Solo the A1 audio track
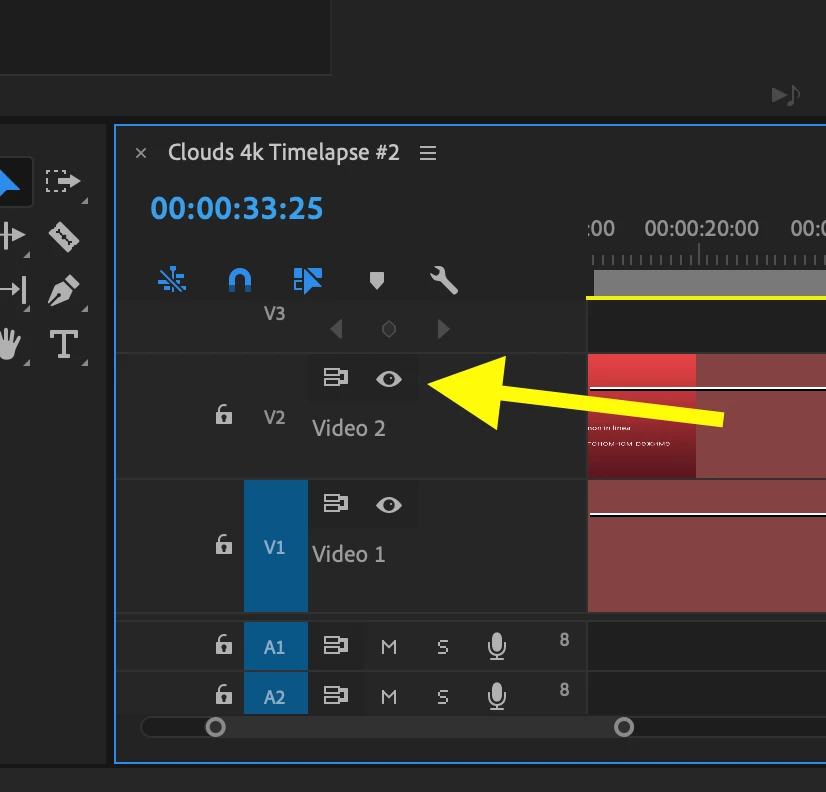Viewport: 826px width, 792px height. pyautogui.click(x=442, y=647)
